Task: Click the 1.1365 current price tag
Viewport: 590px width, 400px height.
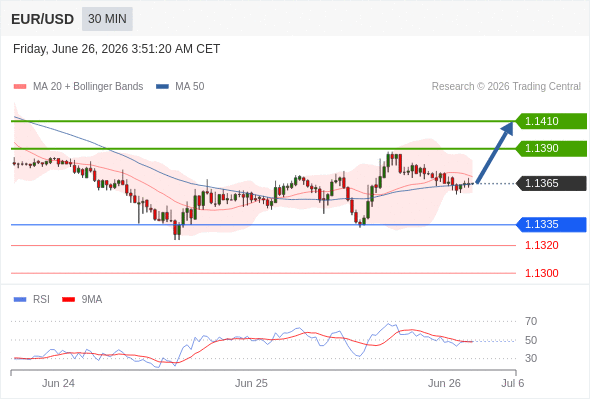Action: click(x=551, y=183)
